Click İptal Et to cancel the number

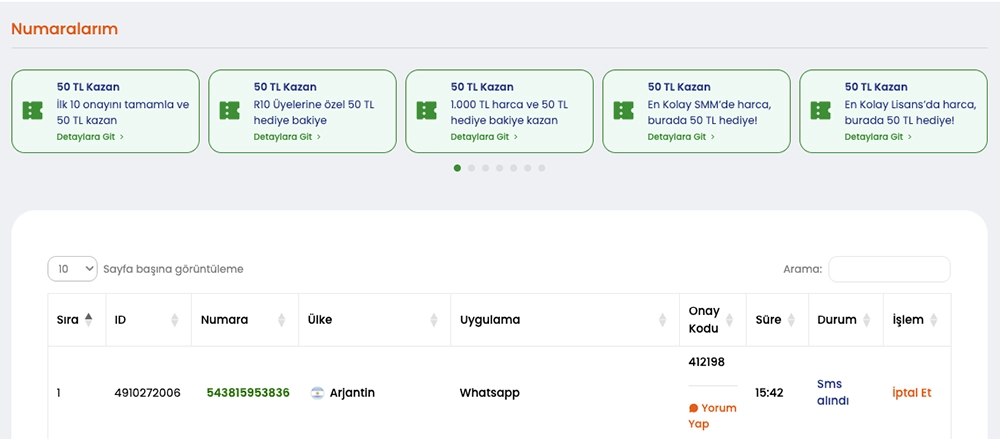pyautogui.click(x=911, y=393)
